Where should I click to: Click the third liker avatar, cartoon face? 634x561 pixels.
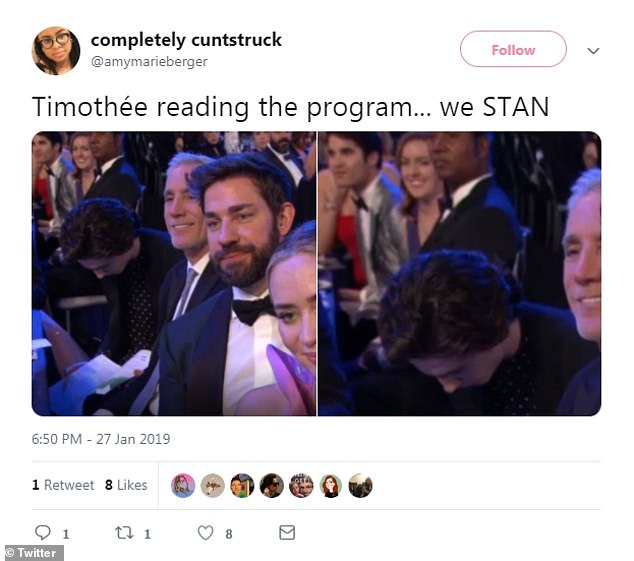(x=242, y=485)
